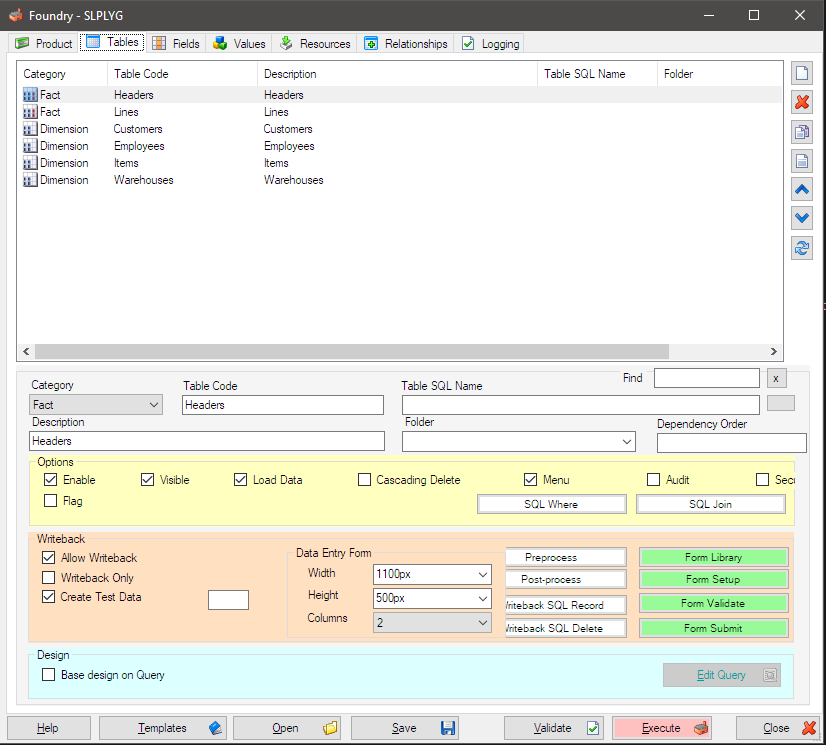Viewport: 826px width, 745px height.
Task: Move the table up with blue arrow
Action: [802, 190]
